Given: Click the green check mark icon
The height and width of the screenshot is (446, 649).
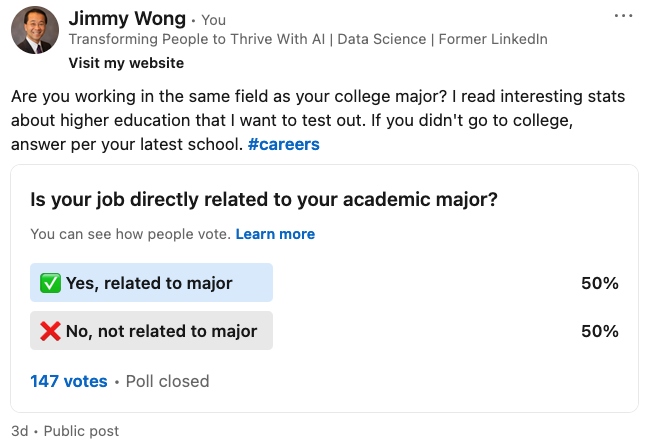Looking at the screenshot, I should click(x=50, y=283).
